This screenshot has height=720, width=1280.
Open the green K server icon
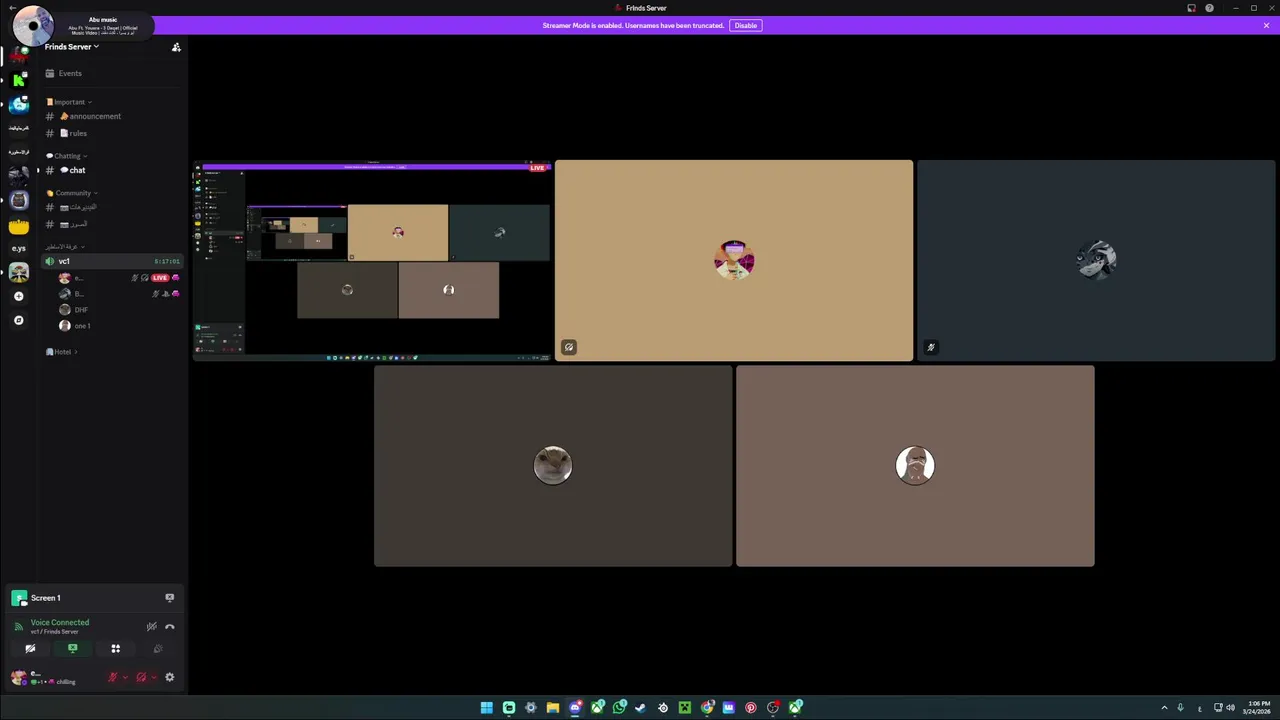[19, 80]
